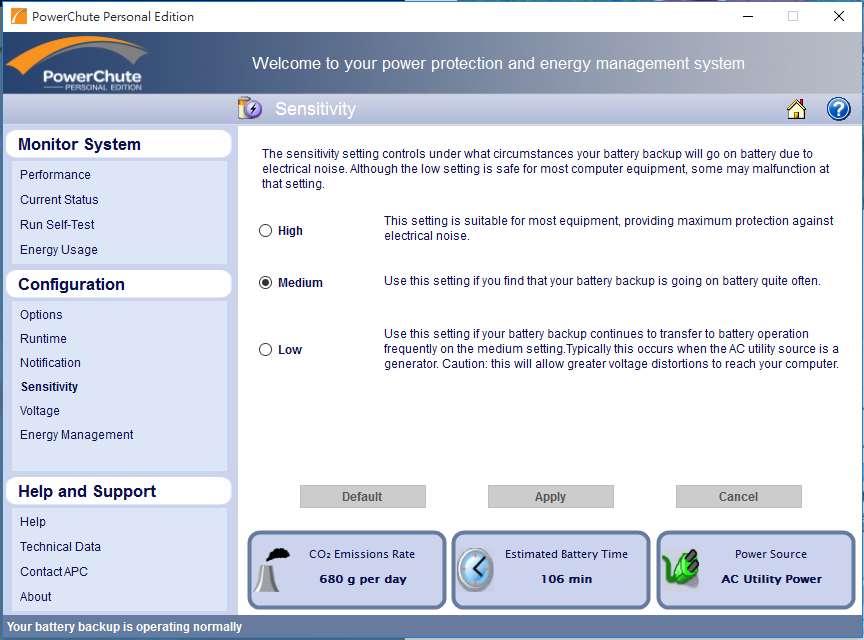Minimize the PowerChute window
Screen dimensions: 864x640
[748, 17]
